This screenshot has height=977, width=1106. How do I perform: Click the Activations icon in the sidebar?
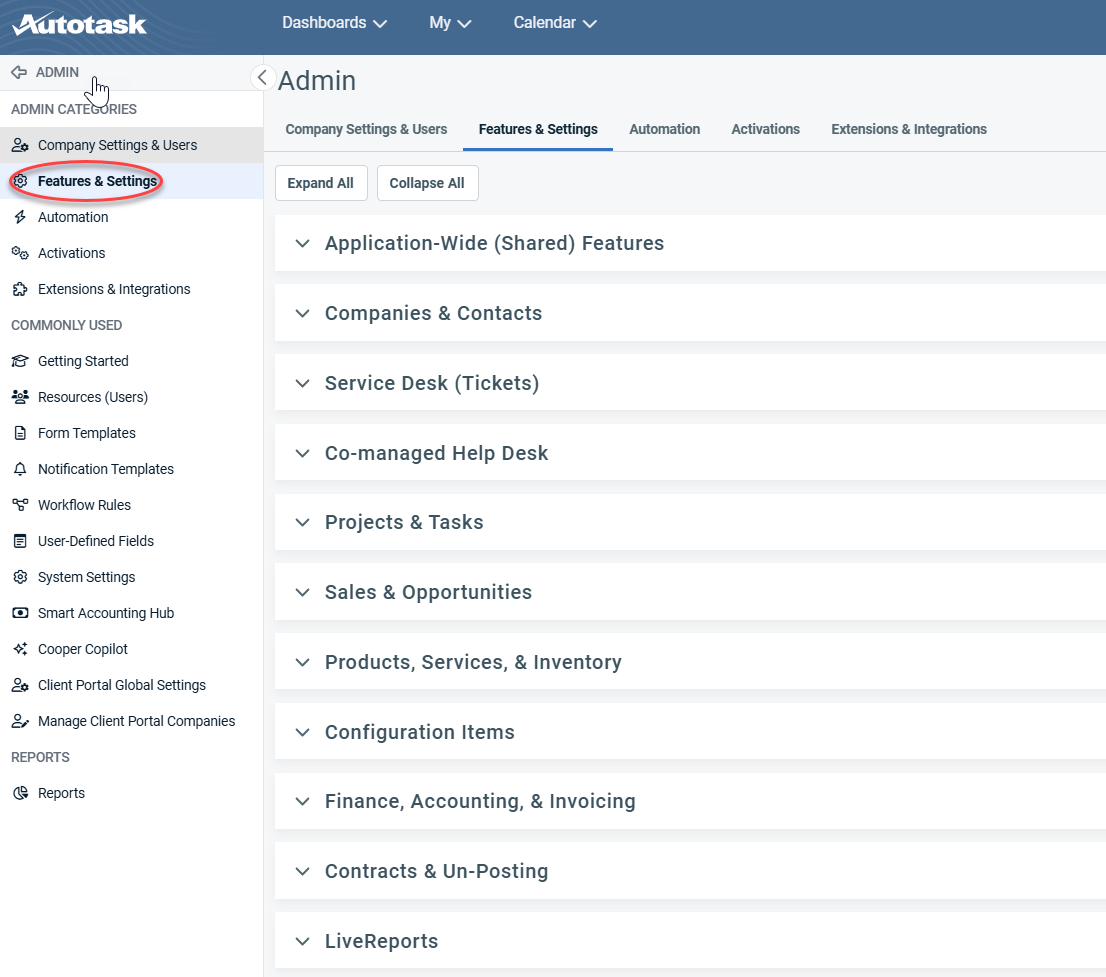click(22, 253)
